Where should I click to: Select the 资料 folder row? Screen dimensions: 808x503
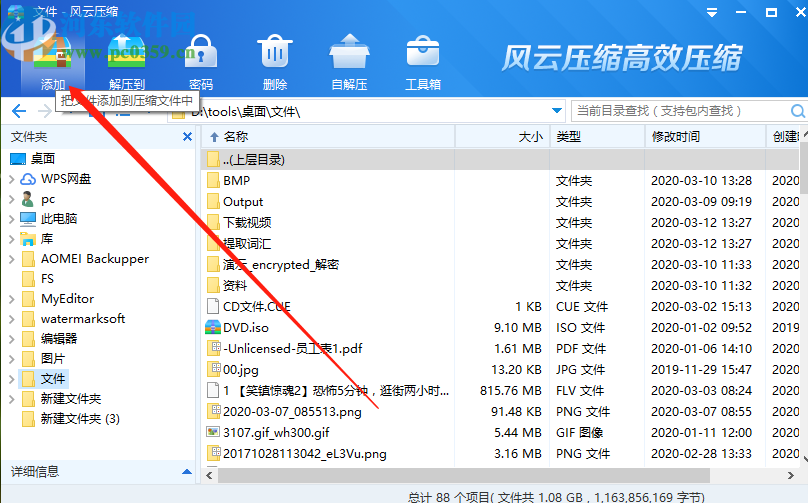point(500,286)
